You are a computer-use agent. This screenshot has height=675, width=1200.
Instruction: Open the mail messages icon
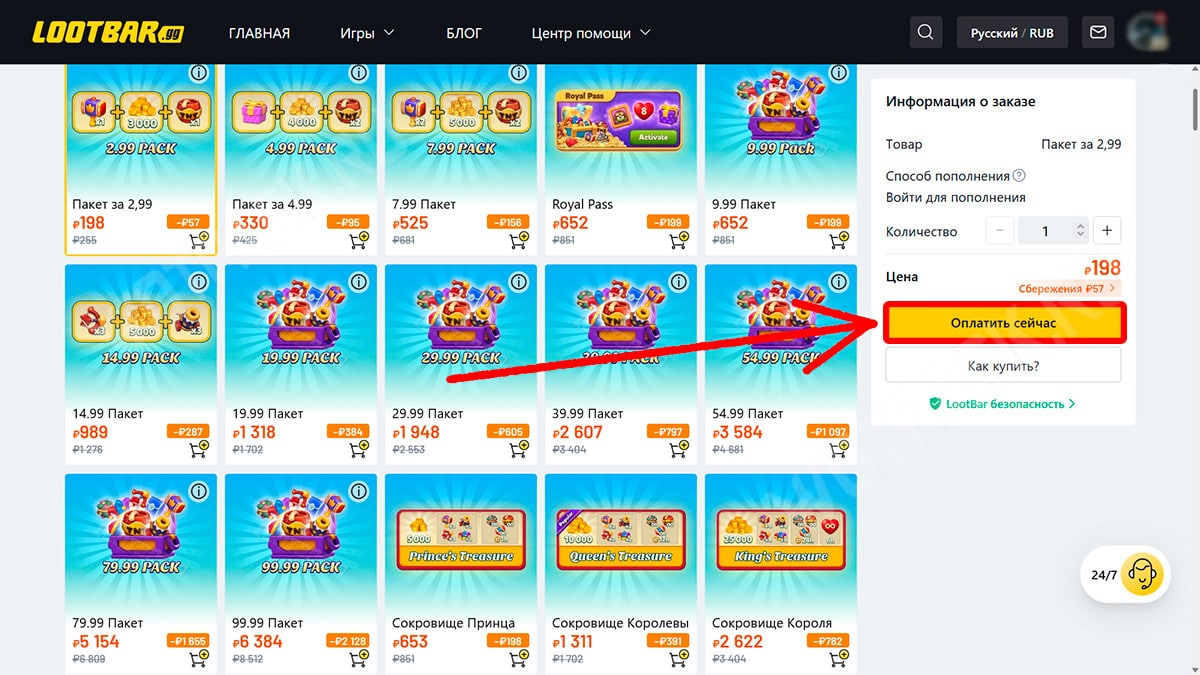pos(1098,33)
